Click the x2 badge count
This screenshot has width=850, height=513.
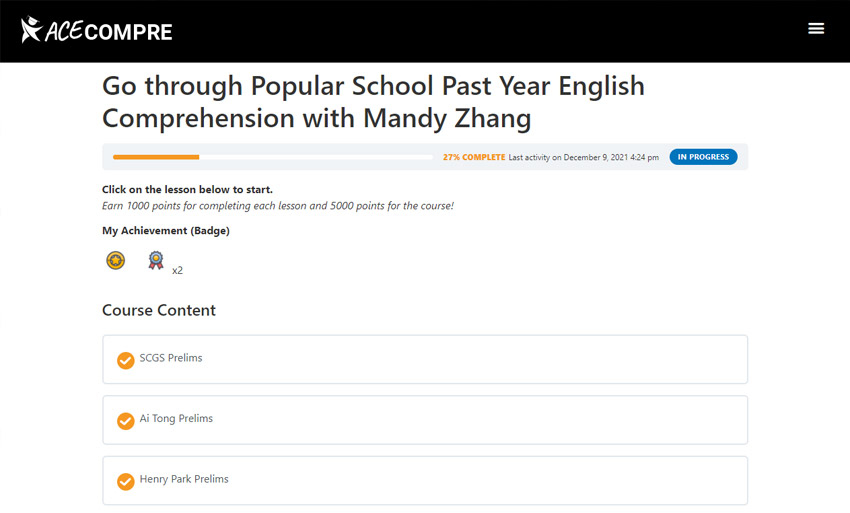pos(177,270)
